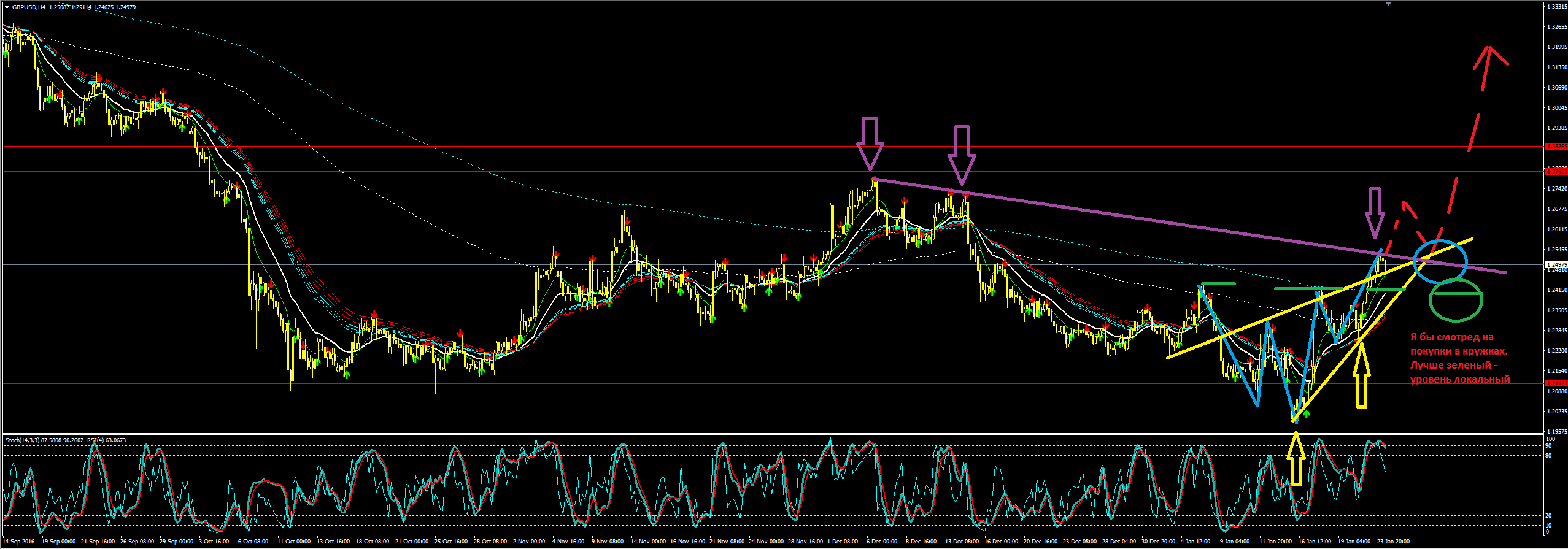1568x549 pixels.
Task: Select the RSI(4) 63.0673 indicator label
Action: click(106, 440)
